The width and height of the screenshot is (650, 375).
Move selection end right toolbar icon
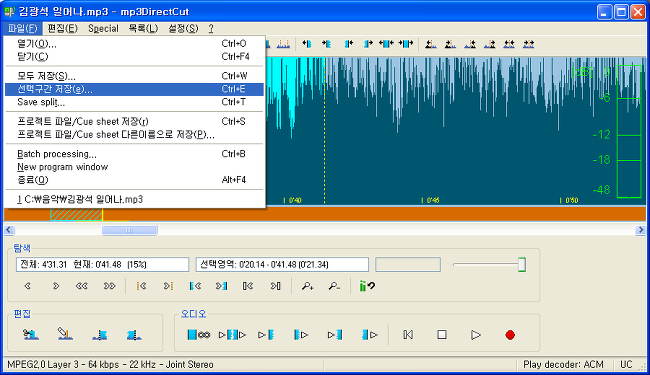coord(368,44)
